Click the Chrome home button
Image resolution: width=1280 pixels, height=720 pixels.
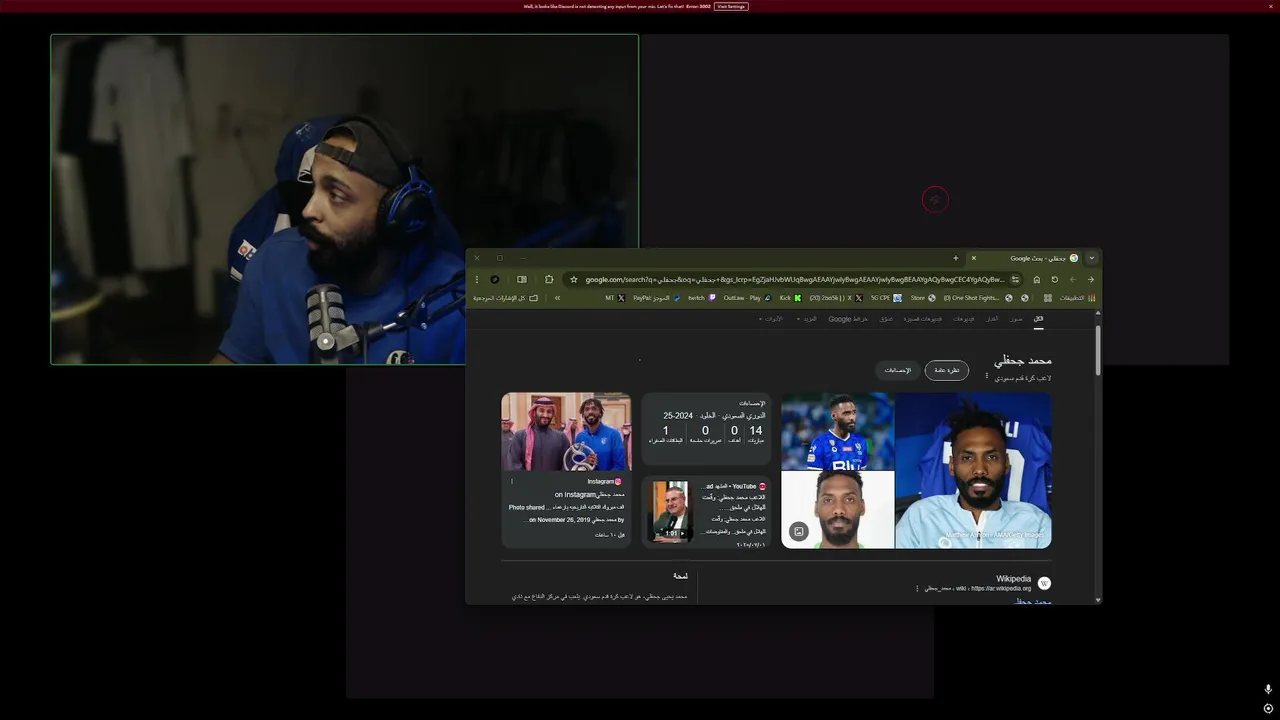coord(1036,280)
